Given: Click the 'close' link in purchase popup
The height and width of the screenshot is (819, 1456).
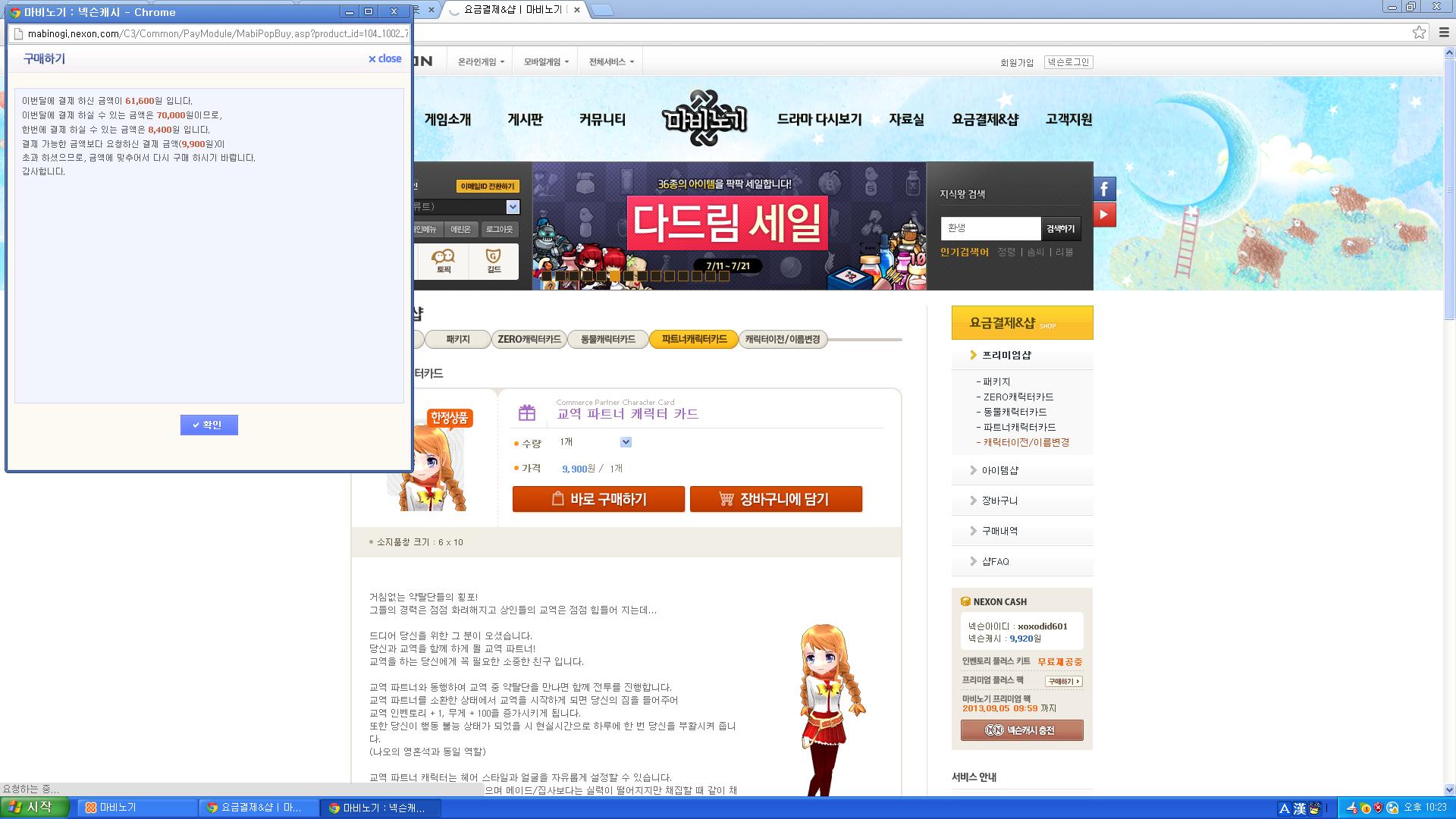Looking at the screenshot, I should click(385, 58).
